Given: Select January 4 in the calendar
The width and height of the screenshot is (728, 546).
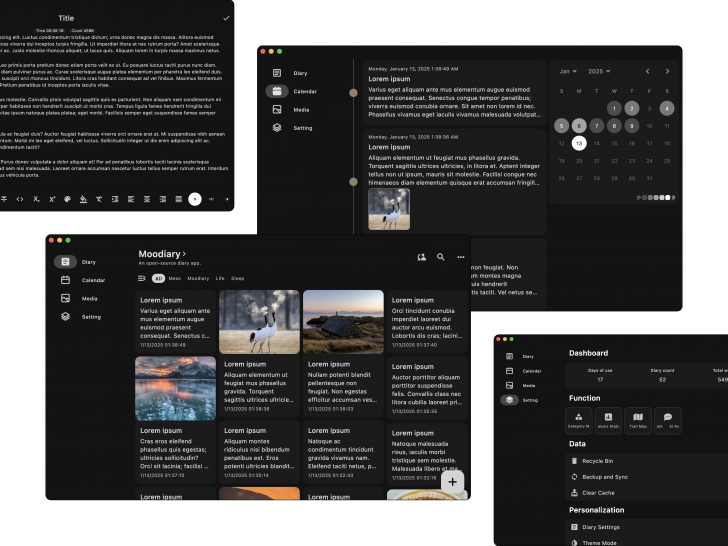Looking at the screenshot, I should 667,109.
